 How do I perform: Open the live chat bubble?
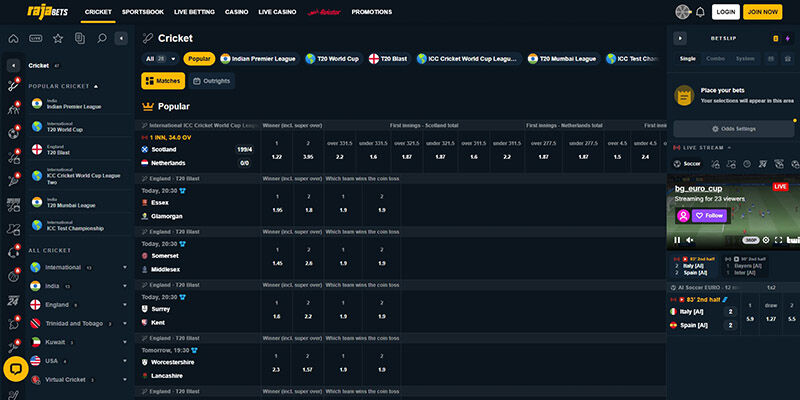tap(16, 368)
